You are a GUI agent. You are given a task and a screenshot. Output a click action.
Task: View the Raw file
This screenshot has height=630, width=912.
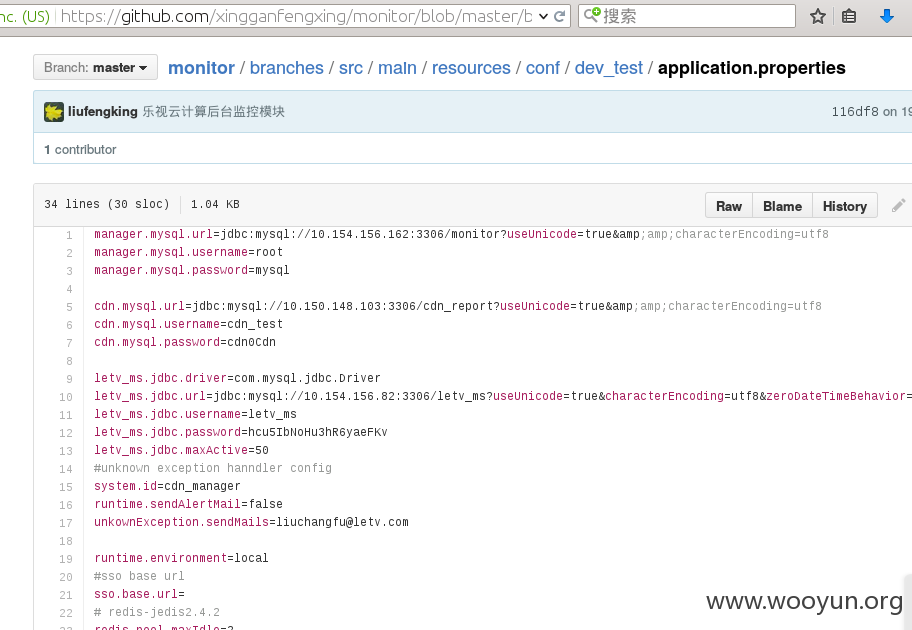(x=729, y=206)
